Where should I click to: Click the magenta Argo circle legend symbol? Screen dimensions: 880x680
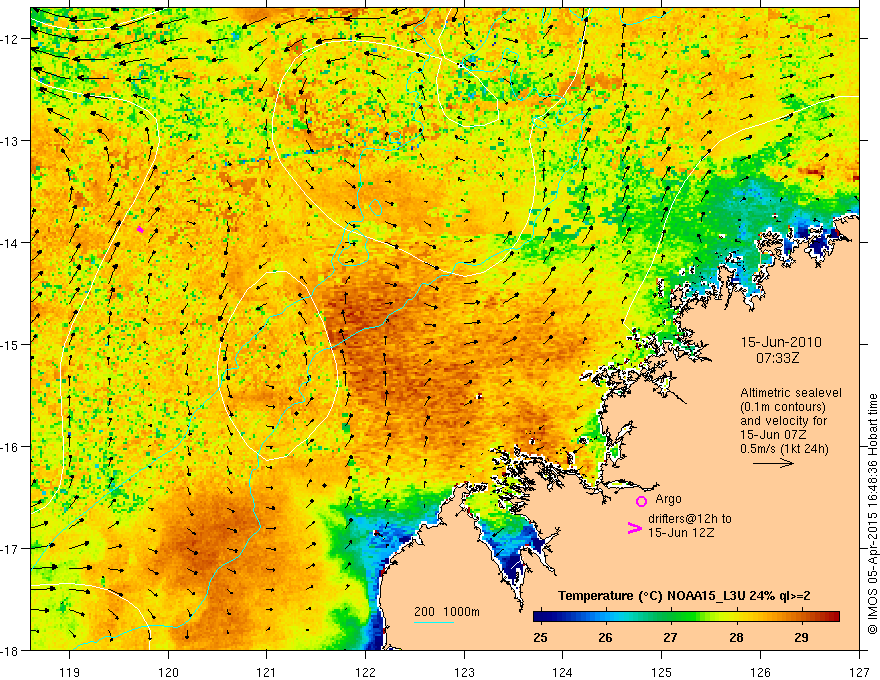641,501
